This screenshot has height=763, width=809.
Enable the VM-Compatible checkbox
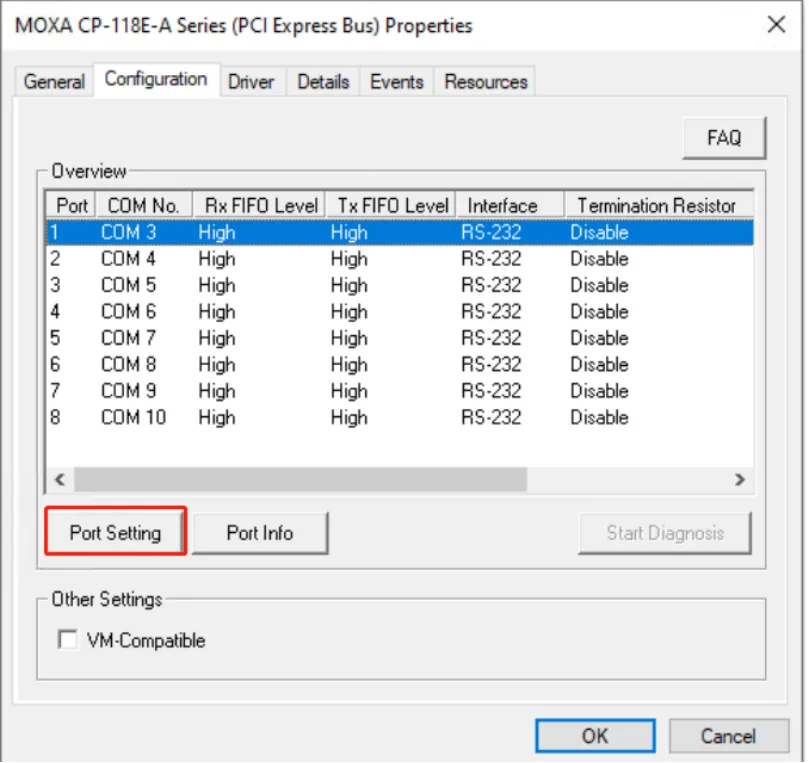pos(68,641)
